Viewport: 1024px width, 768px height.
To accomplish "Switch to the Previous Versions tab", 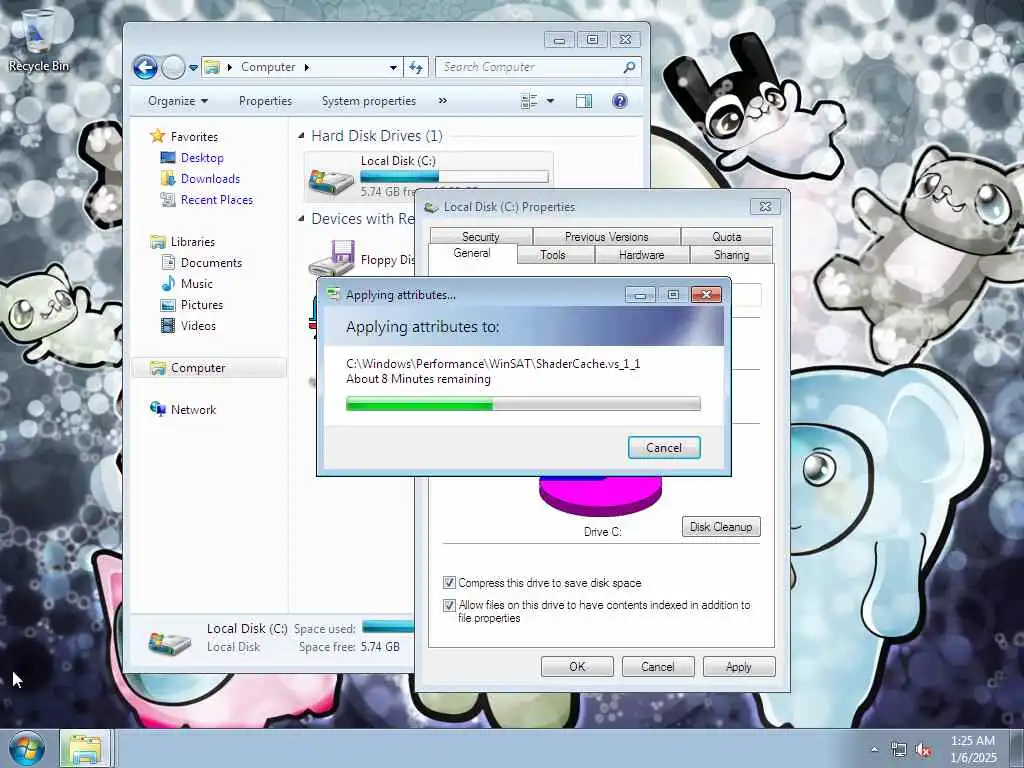I will [x=607, y=236].
